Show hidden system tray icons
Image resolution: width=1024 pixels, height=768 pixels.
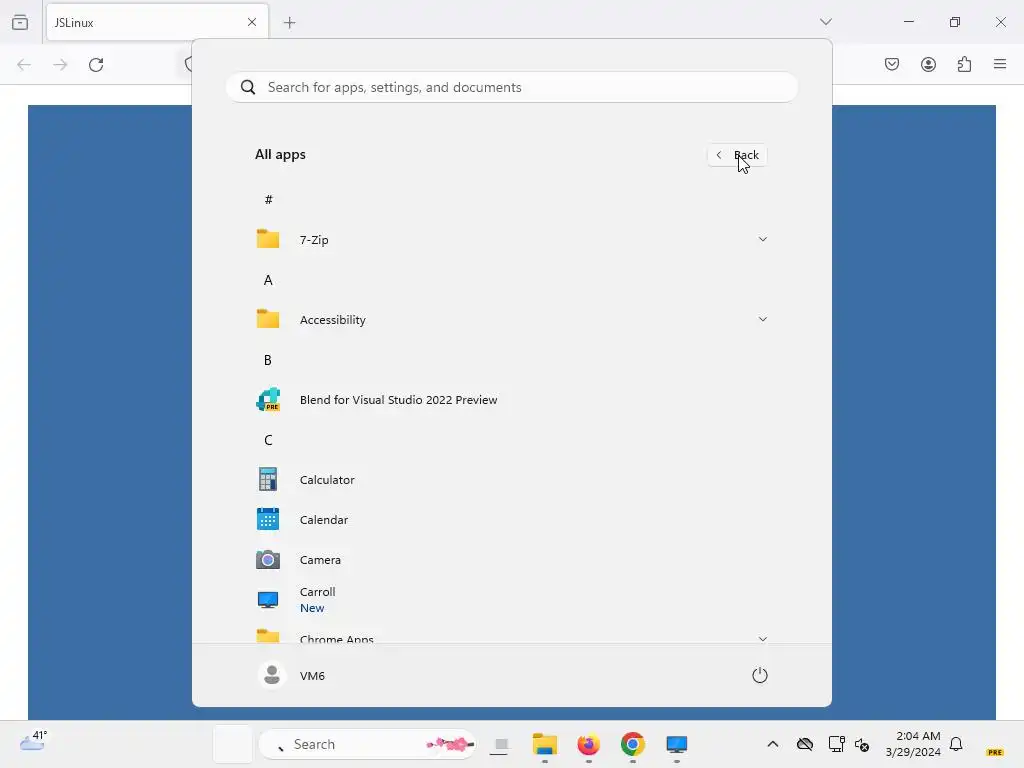tap(773, 744)
